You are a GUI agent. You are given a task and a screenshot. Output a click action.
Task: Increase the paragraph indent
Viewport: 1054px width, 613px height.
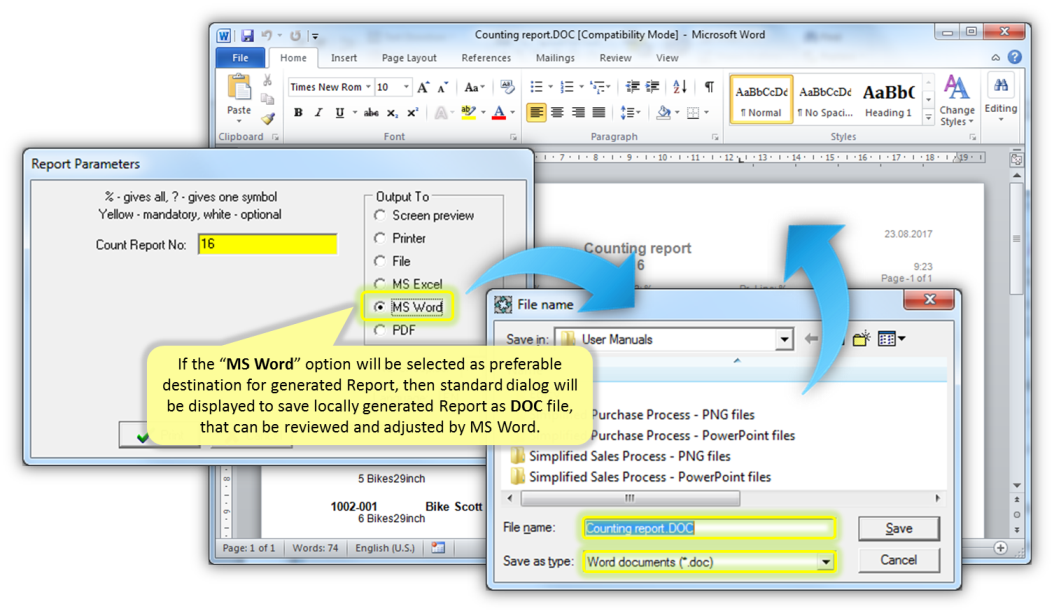(652, 87)
